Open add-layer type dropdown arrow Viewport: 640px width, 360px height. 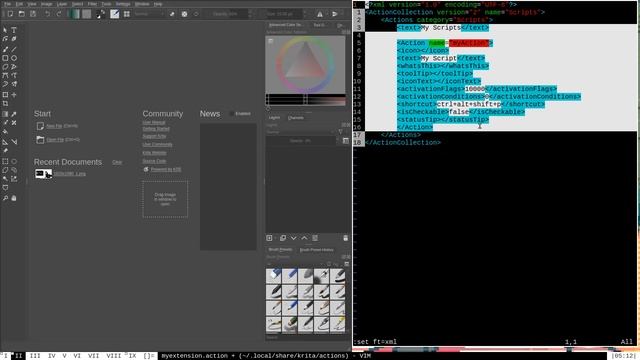pyautogui.click(x=275, y=238)
